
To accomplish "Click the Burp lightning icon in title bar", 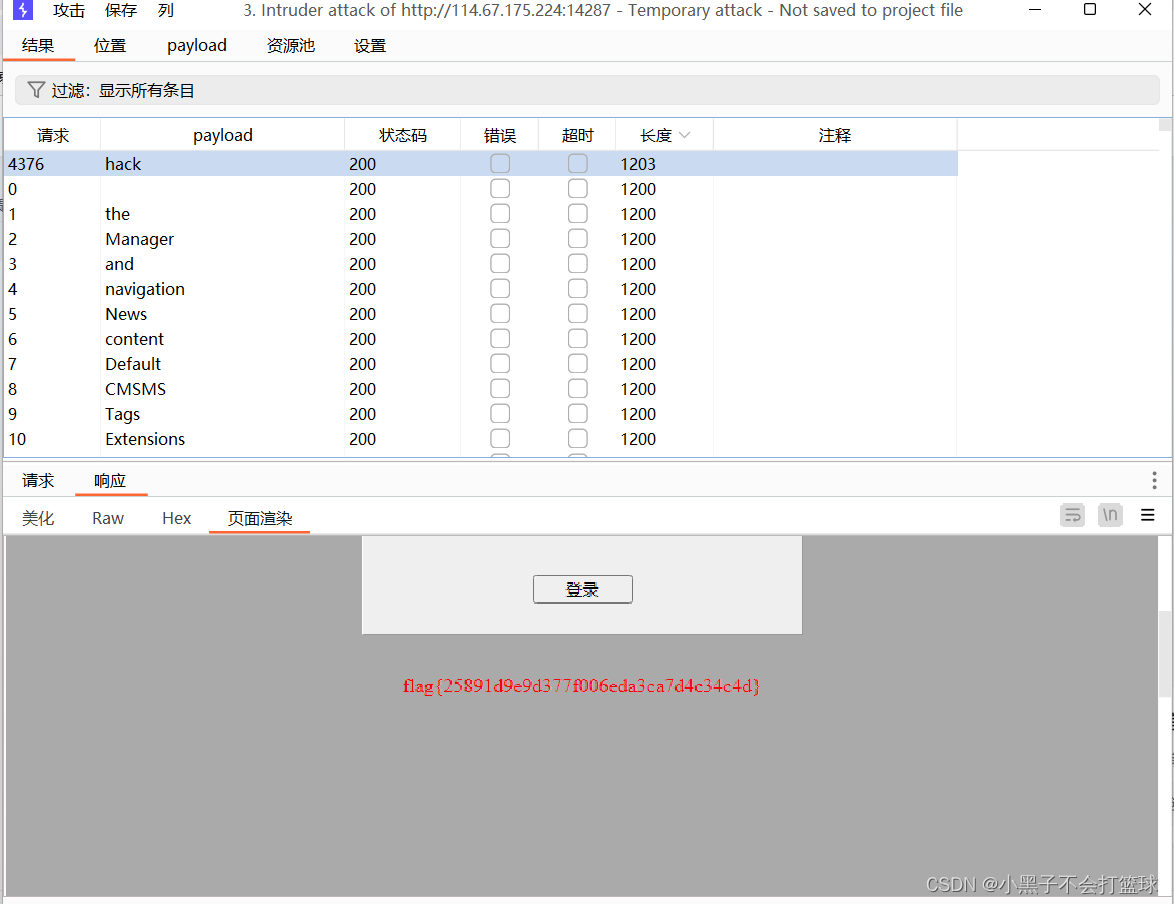I will tap(22, 11).
